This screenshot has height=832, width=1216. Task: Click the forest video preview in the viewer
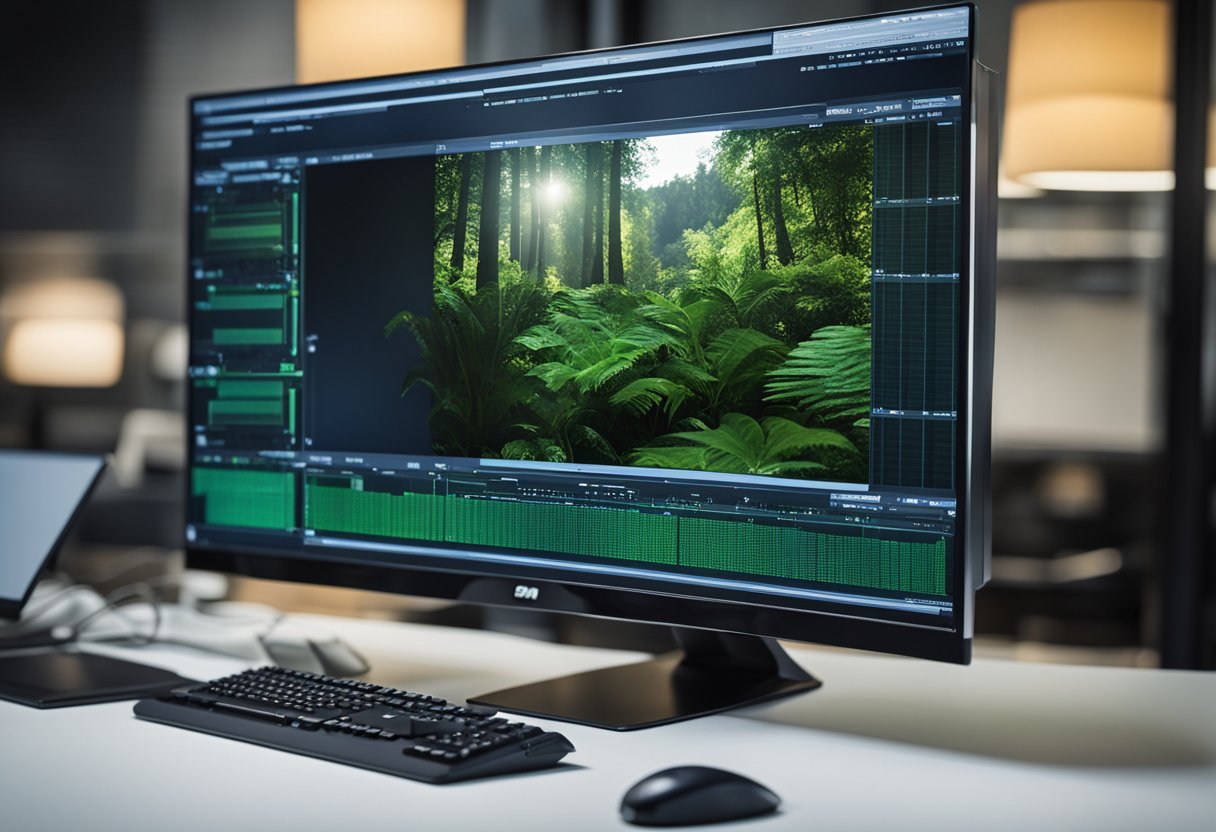coord(650,300)
